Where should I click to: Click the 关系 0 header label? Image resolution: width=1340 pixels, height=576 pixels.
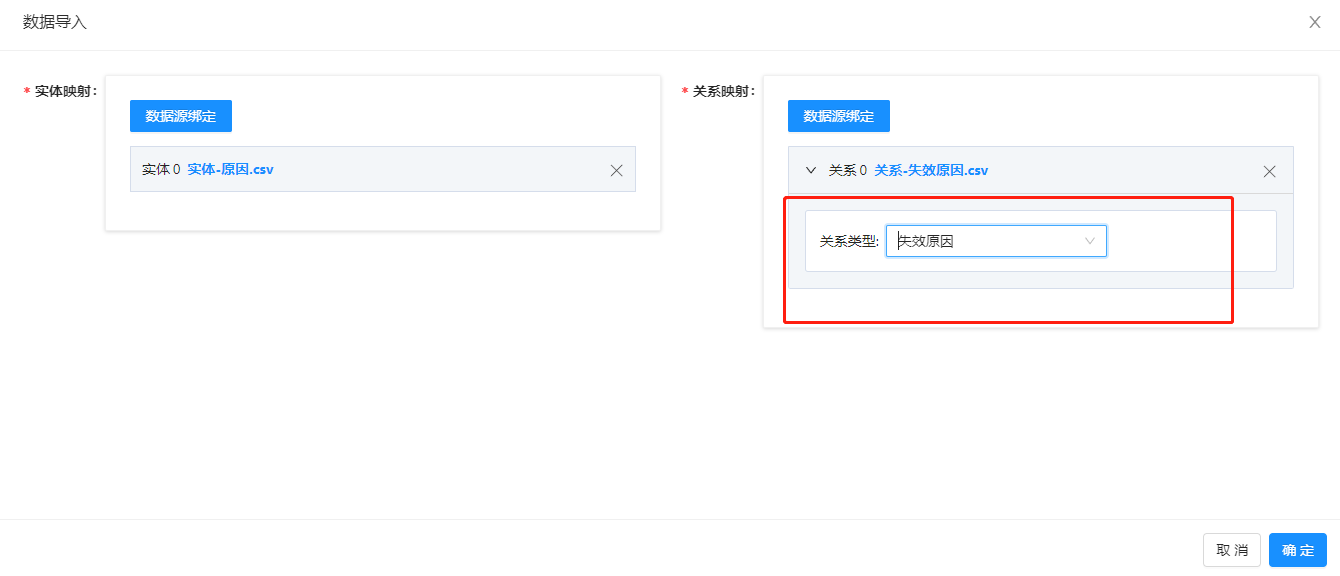[848, 171]
